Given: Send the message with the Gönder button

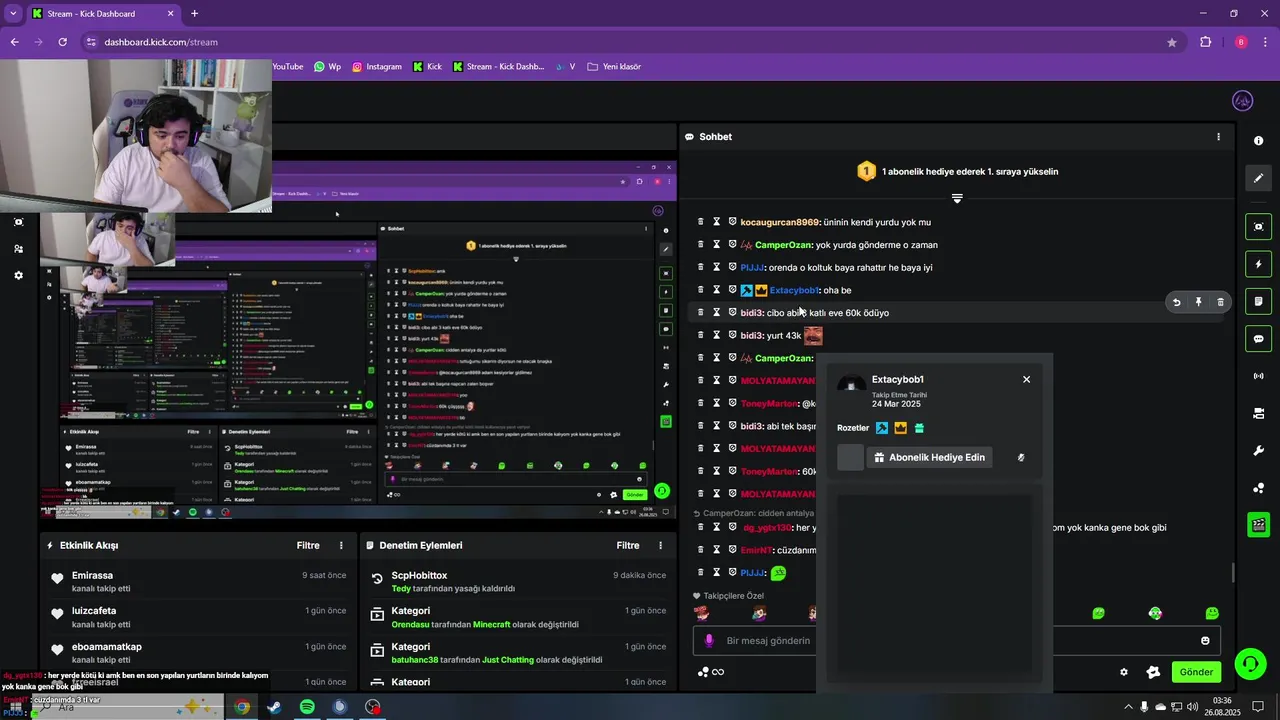Looking at the screenshot, I should click(x=1196, y=672).
